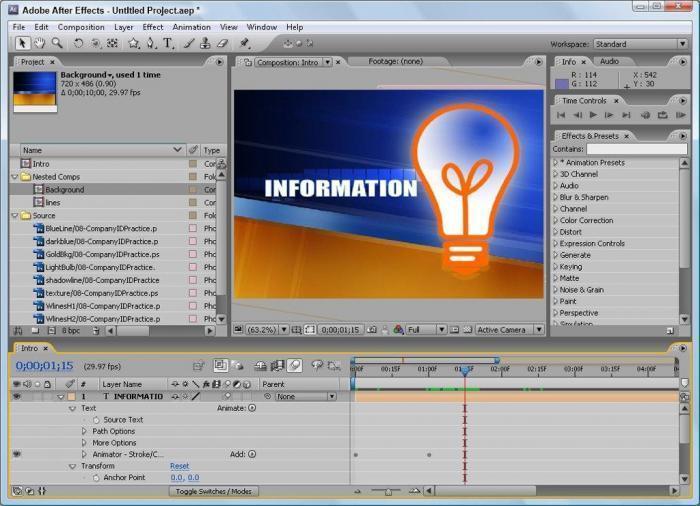
Task: Select the Puppet Pin tool
Action: 244,43
